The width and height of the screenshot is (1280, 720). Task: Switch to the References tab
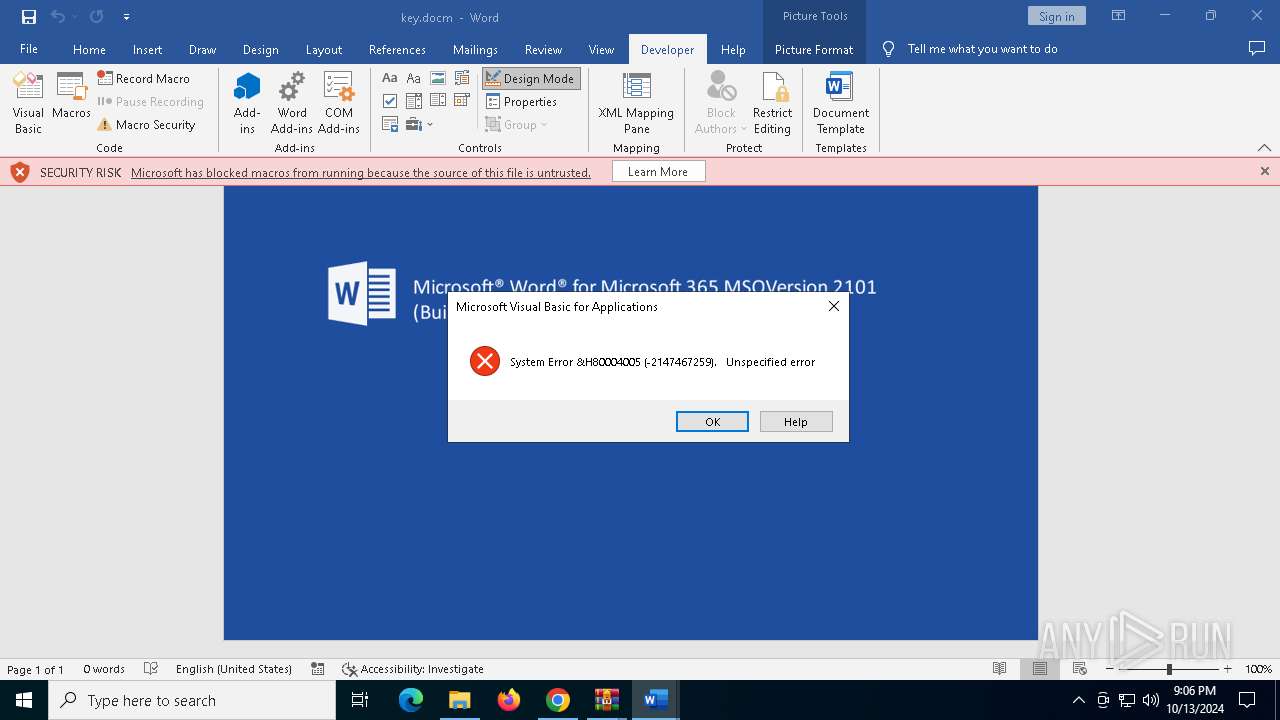397,49
